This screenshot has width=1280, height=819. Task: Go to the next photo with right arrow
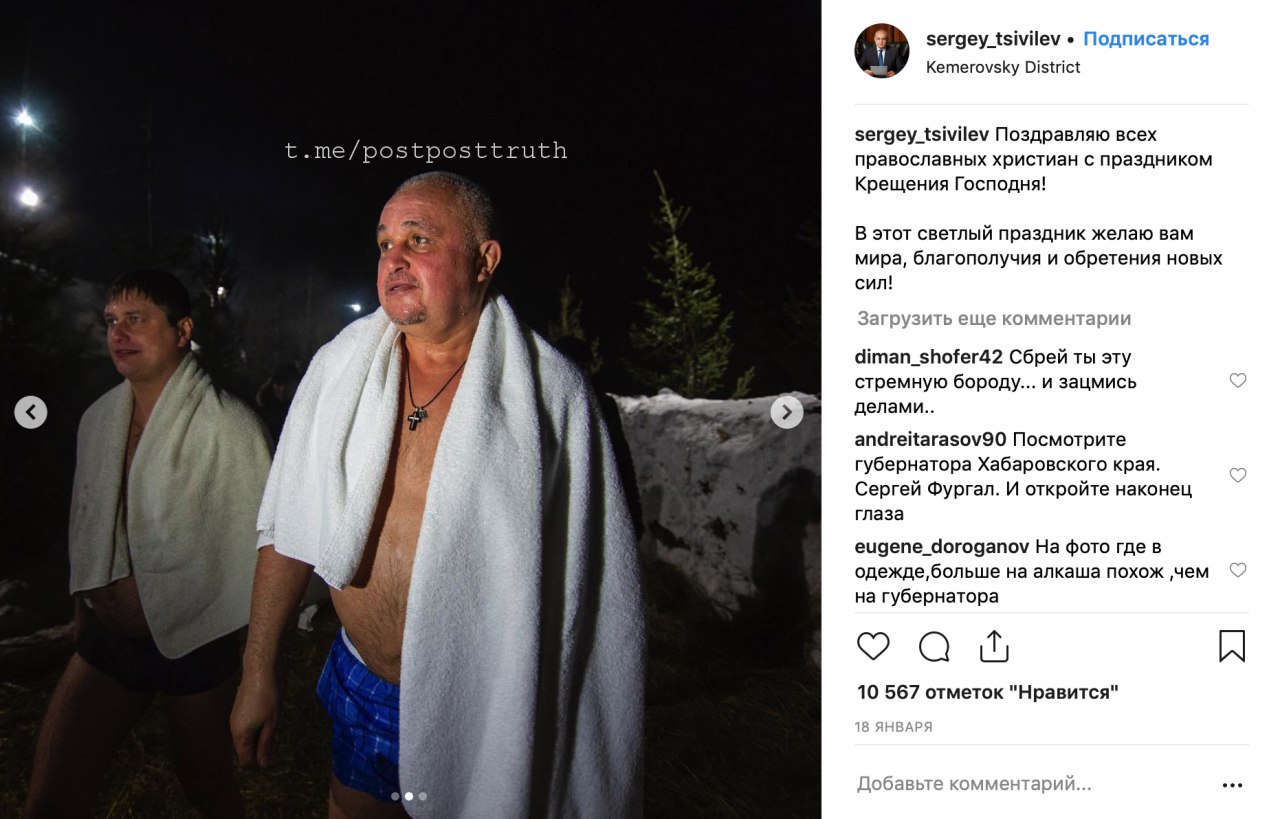[787, 412]
